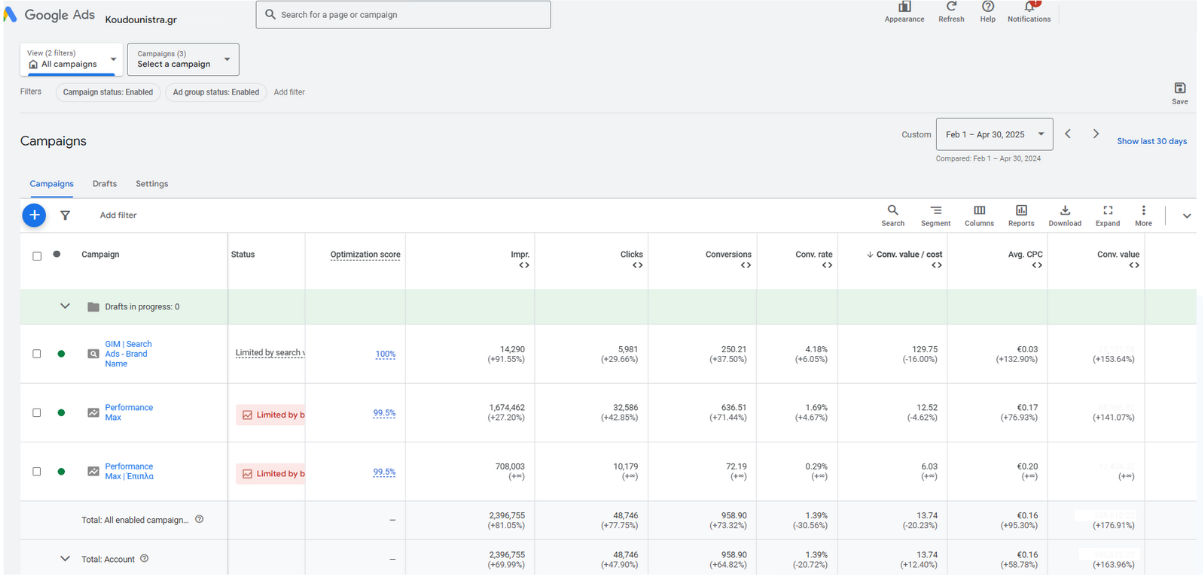Click Limited by budget status for Performance Max
1203x575 pixels.
(270, 414)
